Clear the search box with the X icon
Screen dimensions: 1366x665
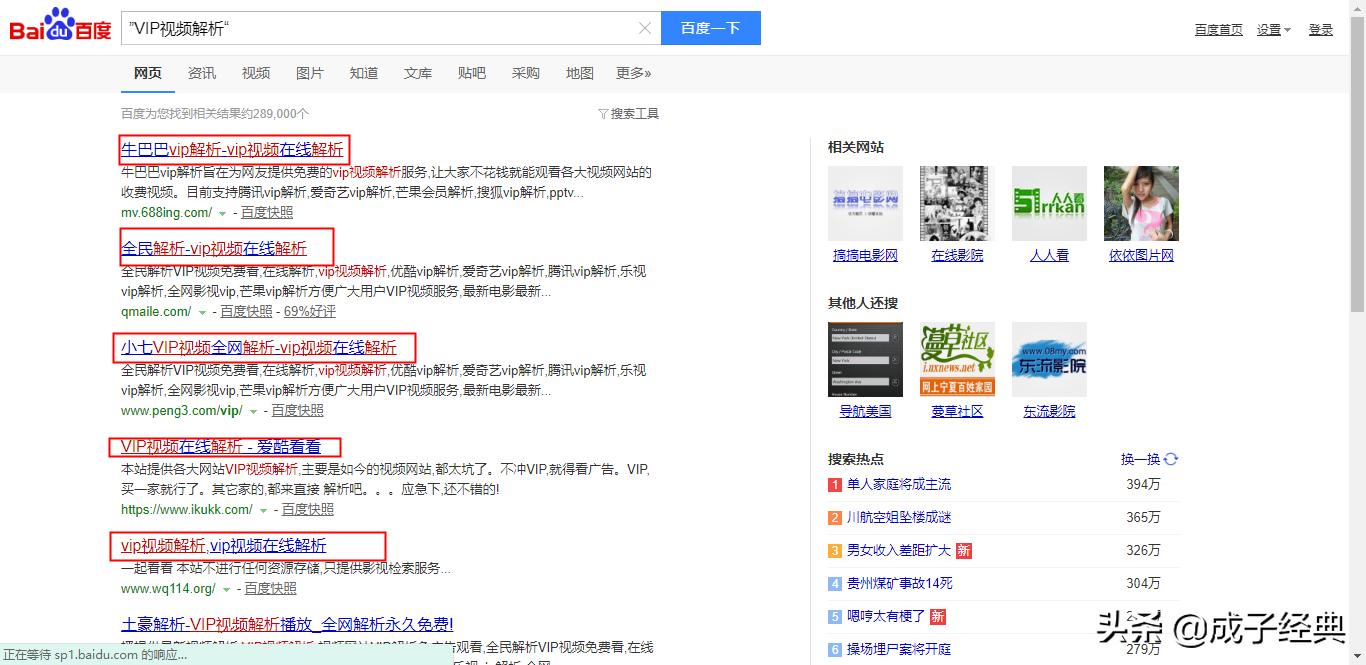[645, 28]
